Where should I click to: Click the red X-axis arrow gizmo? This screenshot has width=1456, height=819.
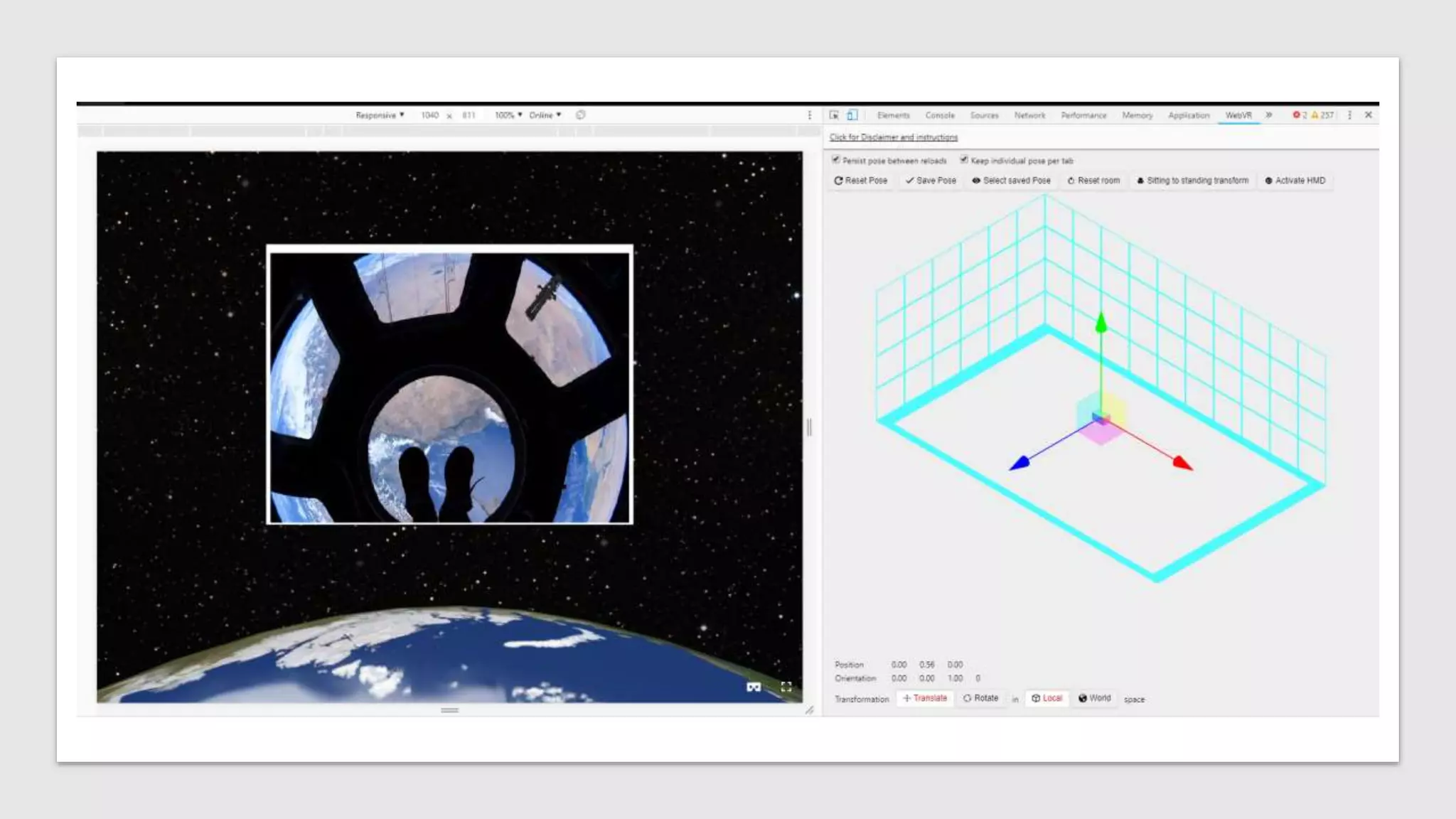(1183, 464)
